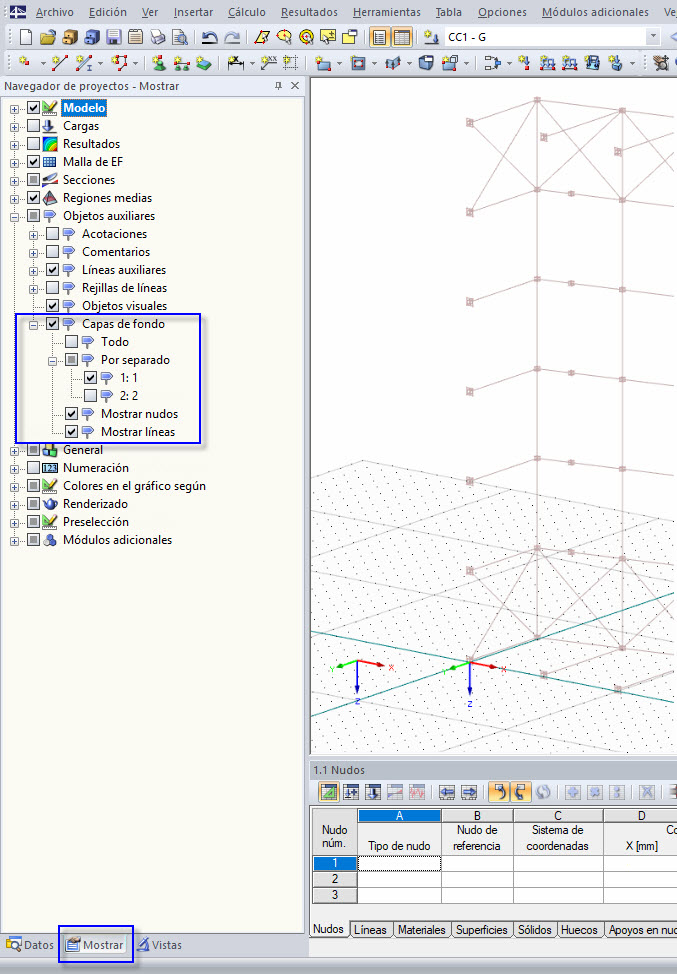Expand the Numeración tree node

coord(14,469)
